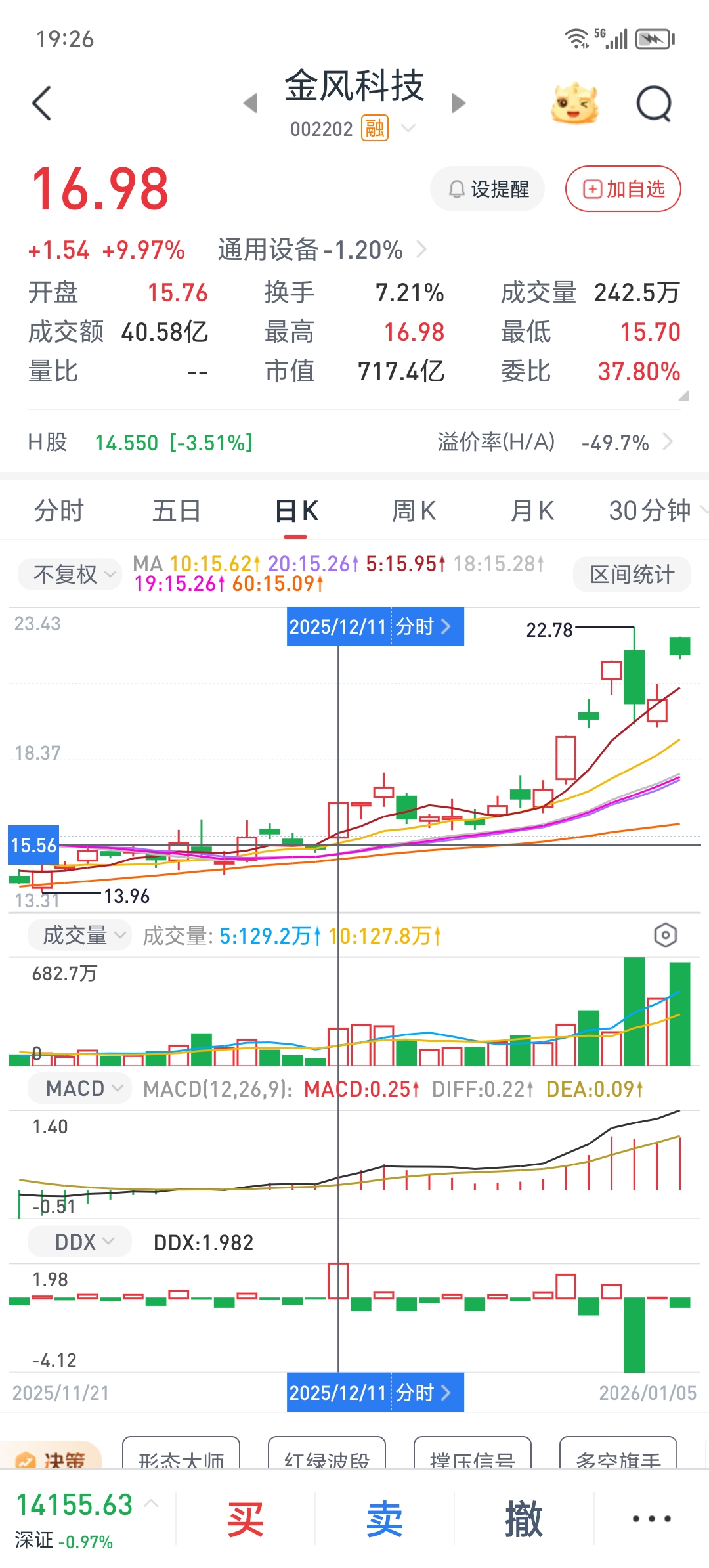Tap the battery status icon
This screenshot has height=1568, width=709.
coord(655,39)
